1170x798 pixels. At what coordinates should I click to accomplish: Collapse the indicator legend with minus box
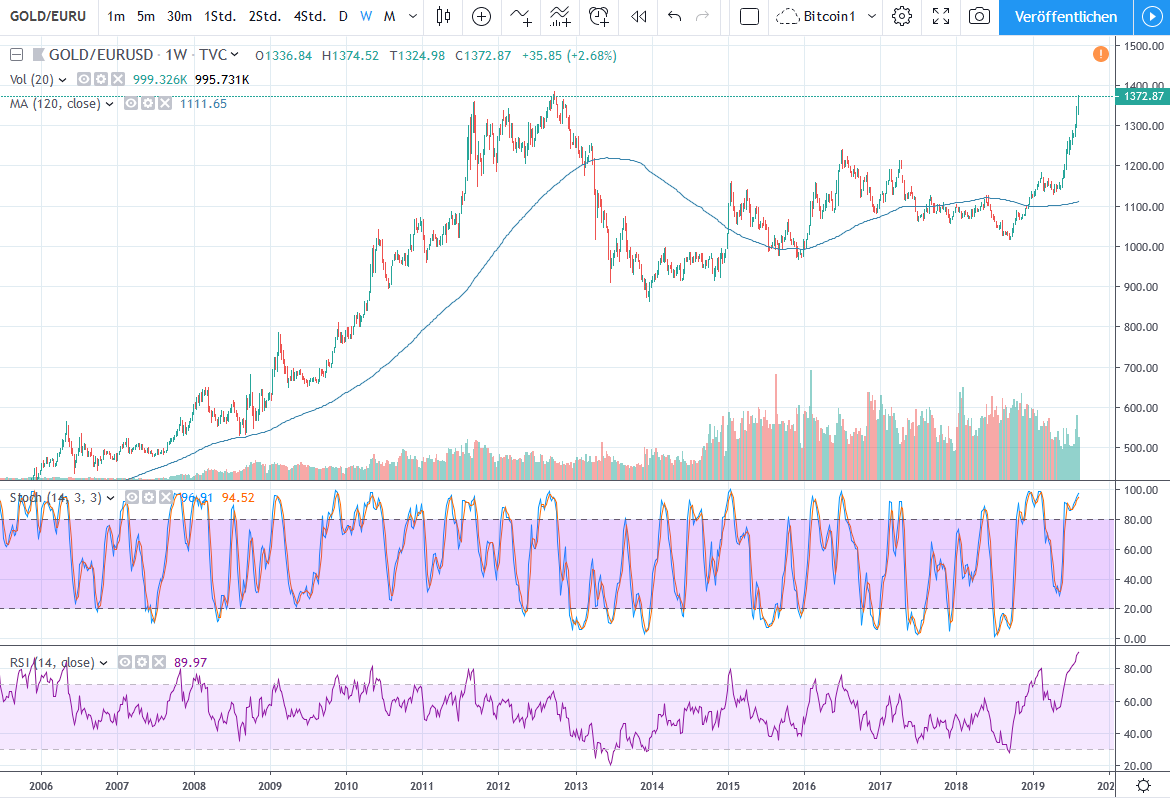point(16,54)
